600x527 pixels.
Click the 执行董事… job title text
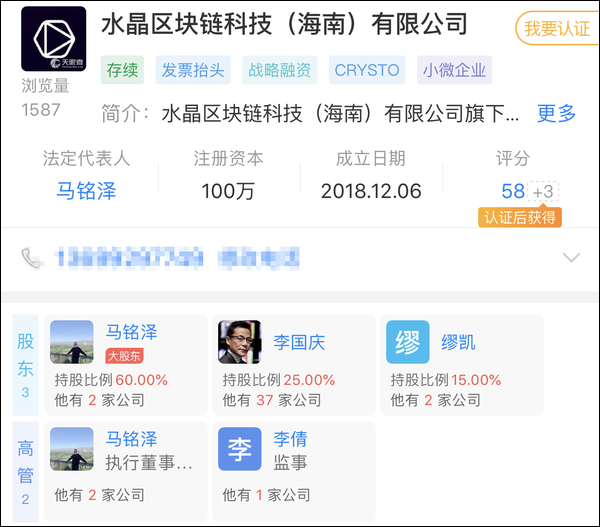click(149, 462)
